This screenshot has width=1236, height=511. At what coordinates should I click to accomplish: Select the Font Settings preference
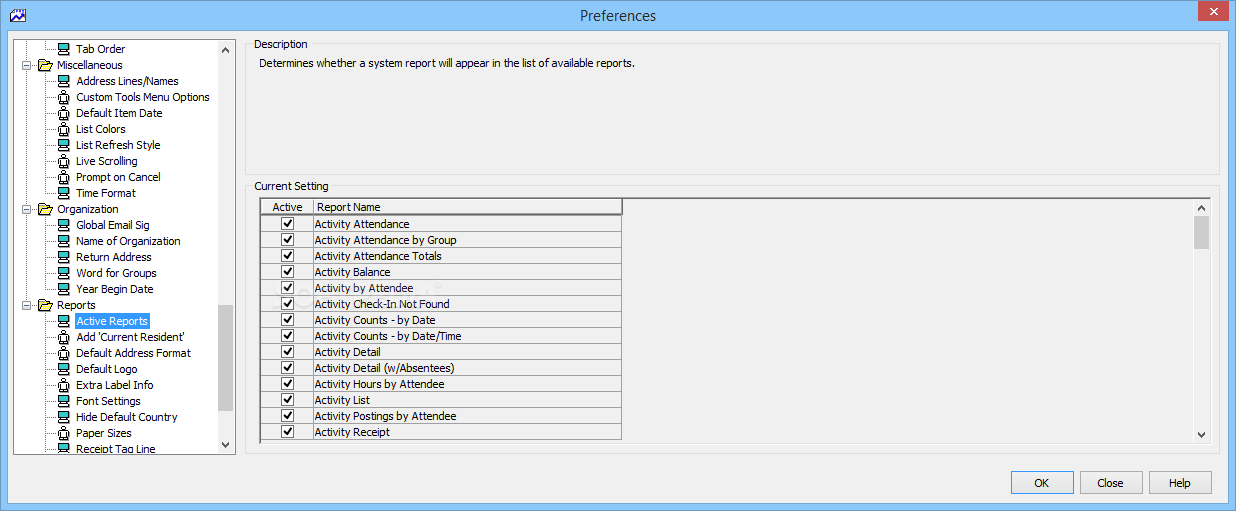pos(108,401)
